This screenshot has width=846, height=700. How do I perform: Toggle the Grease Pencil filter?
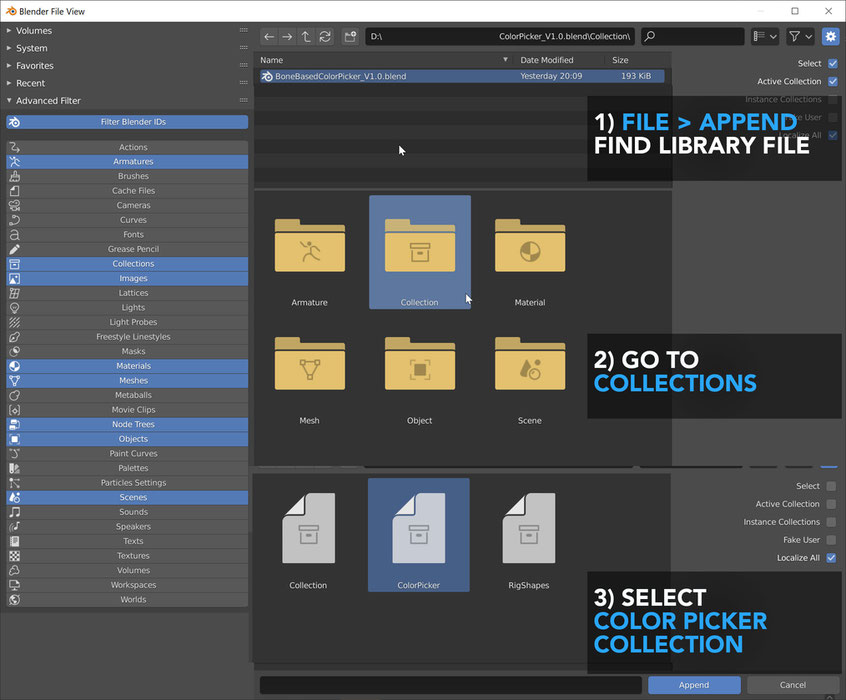click(x=127, y=249)
